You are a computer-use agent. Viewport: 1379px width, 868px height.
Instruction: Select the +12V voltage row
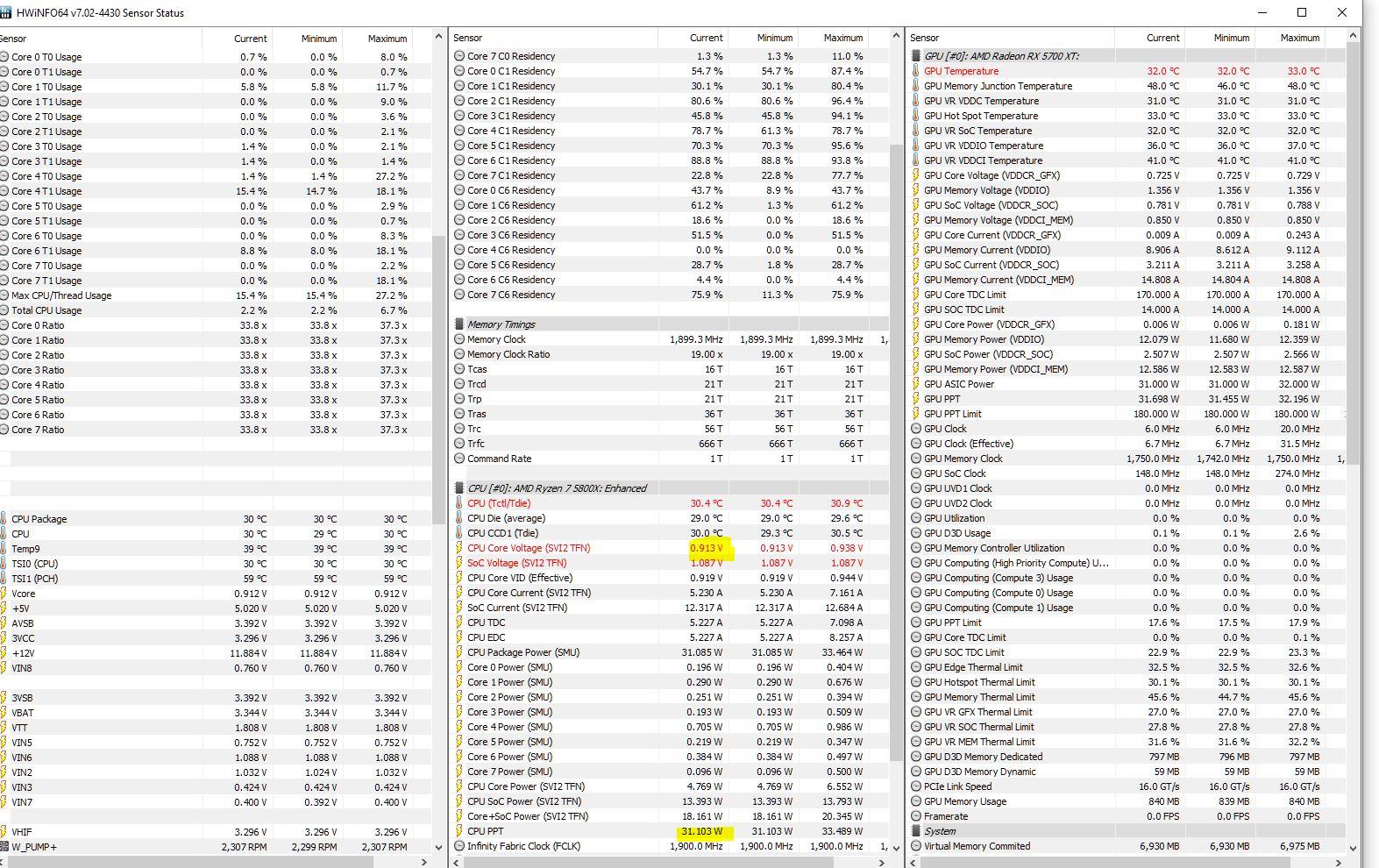point(216,653)
